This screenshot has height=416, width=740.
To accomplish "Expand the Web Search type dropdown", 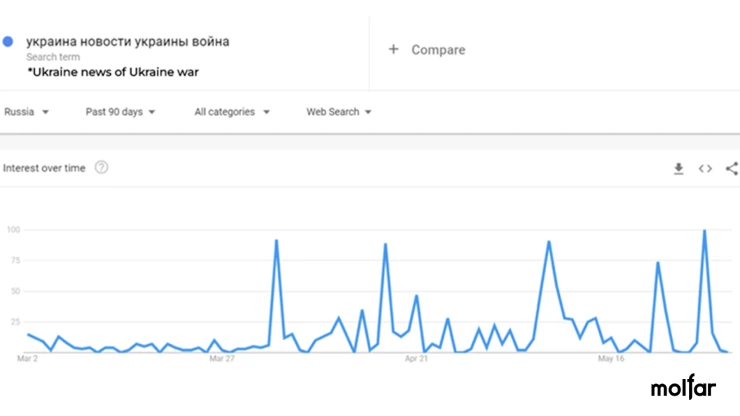I will (x=339, y=112).
